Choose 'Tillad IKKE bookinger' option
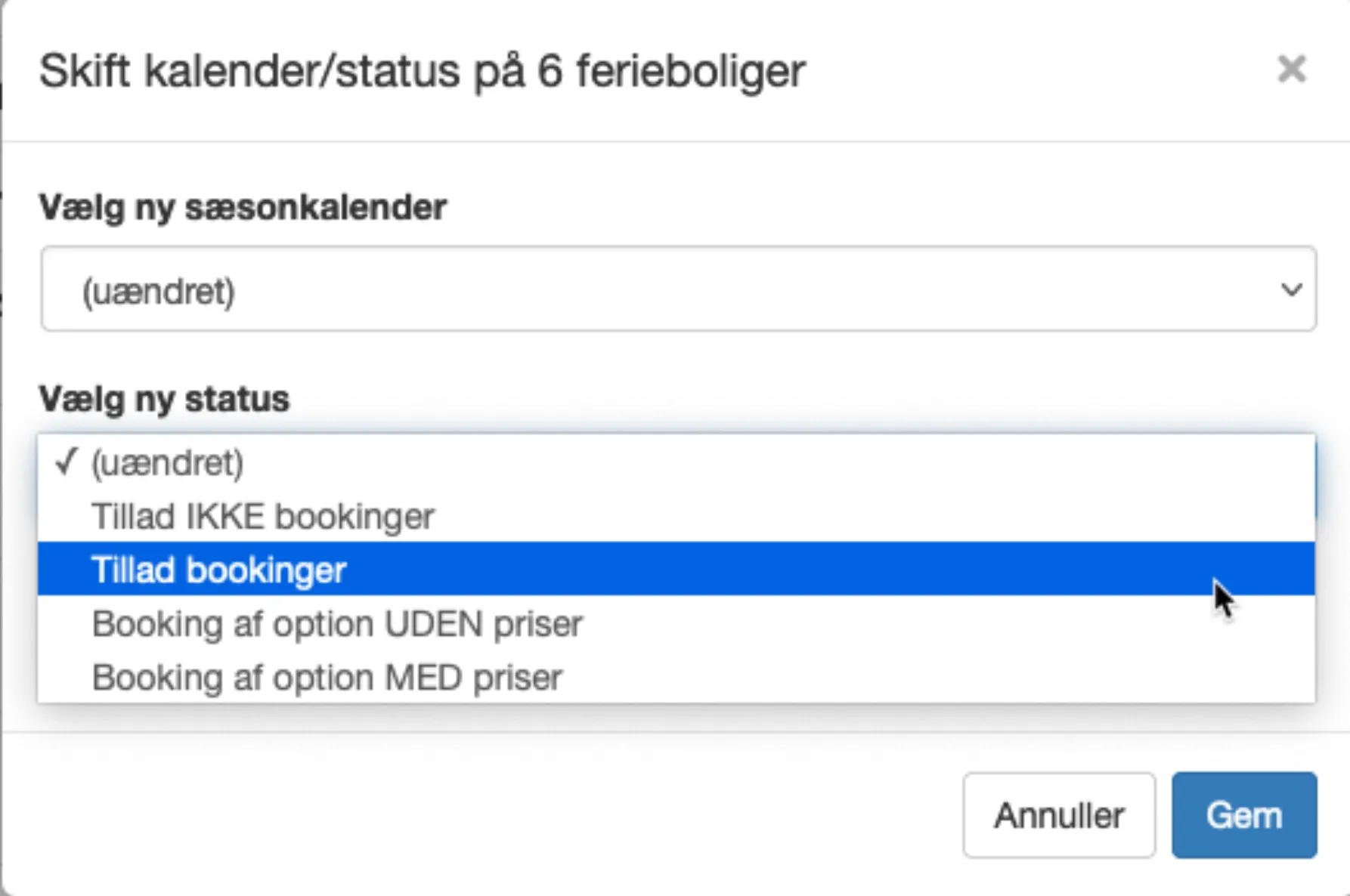The height and width of the screenshot is (896, 1350). coord(262,517)
